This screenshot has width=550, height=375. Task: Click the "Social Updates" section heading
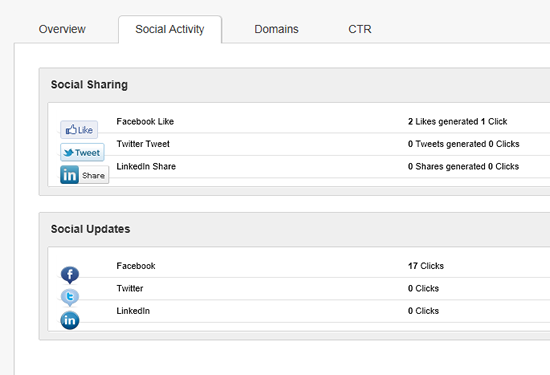tap(90, 229)
